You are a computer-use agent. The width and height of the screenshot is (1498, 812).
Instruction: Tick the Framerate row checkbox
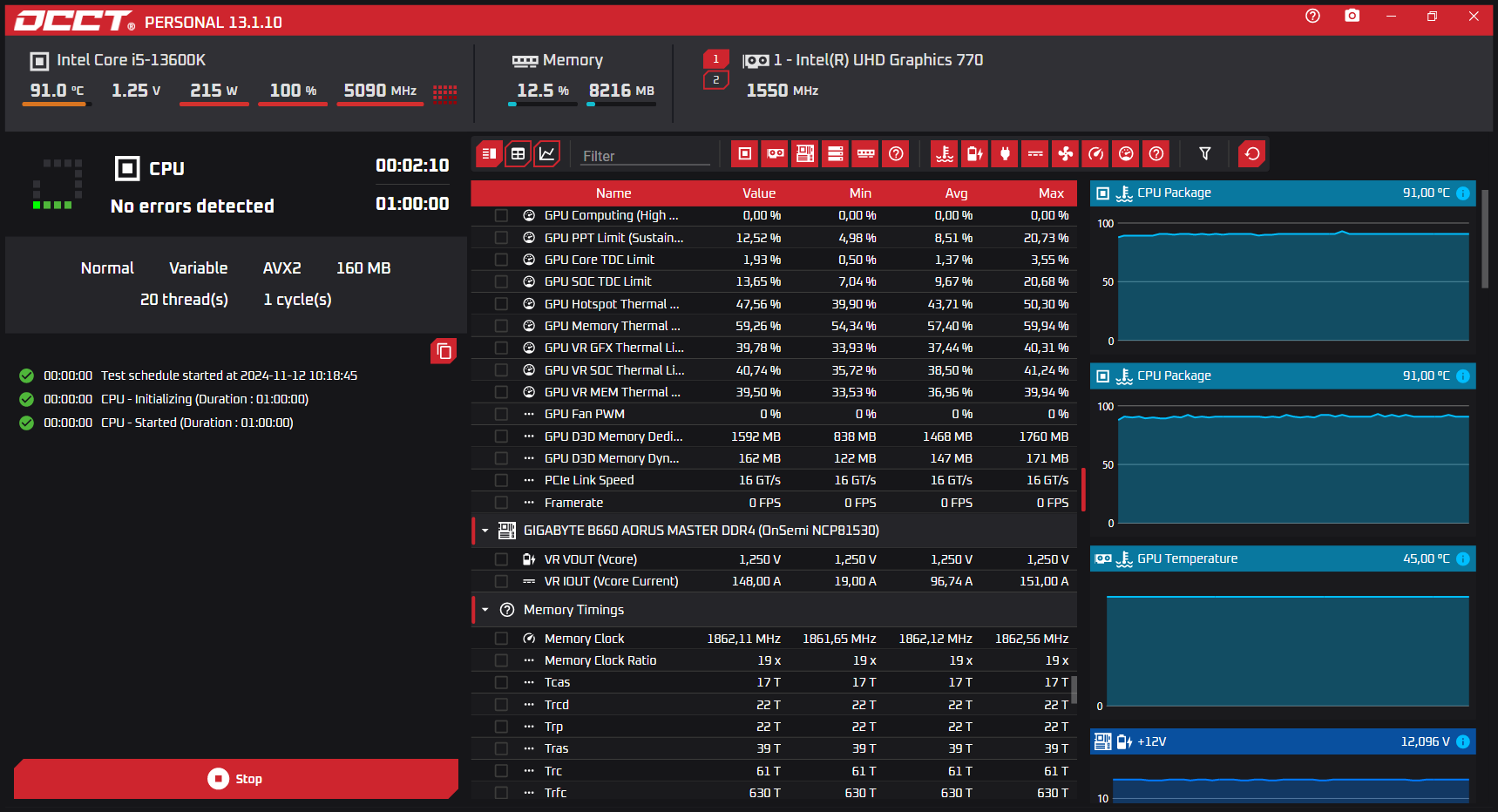click(501, 503)
